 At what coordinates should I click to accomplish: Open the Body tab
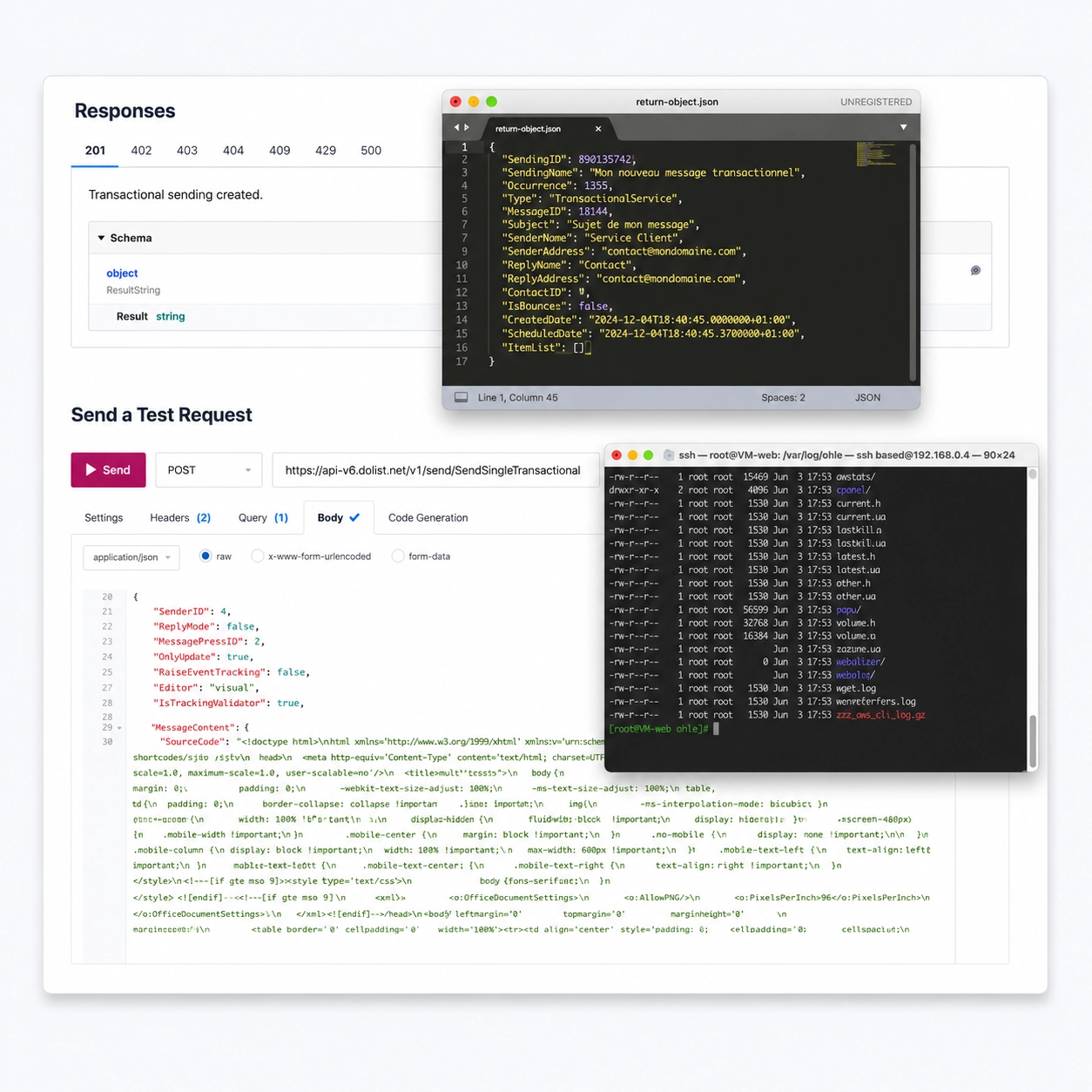(x=338, y=517)
